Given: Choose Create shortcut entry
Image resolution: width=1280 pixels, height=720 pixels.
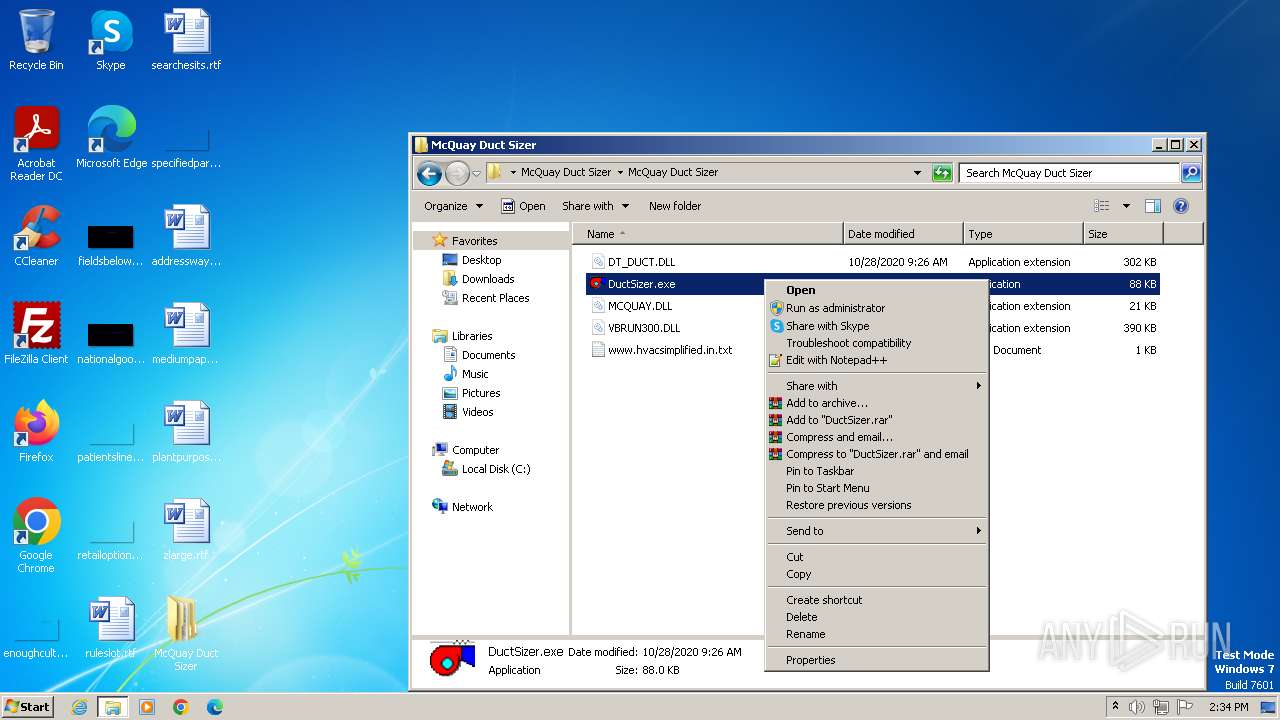Looking at the screenshot, I should 877,600.
